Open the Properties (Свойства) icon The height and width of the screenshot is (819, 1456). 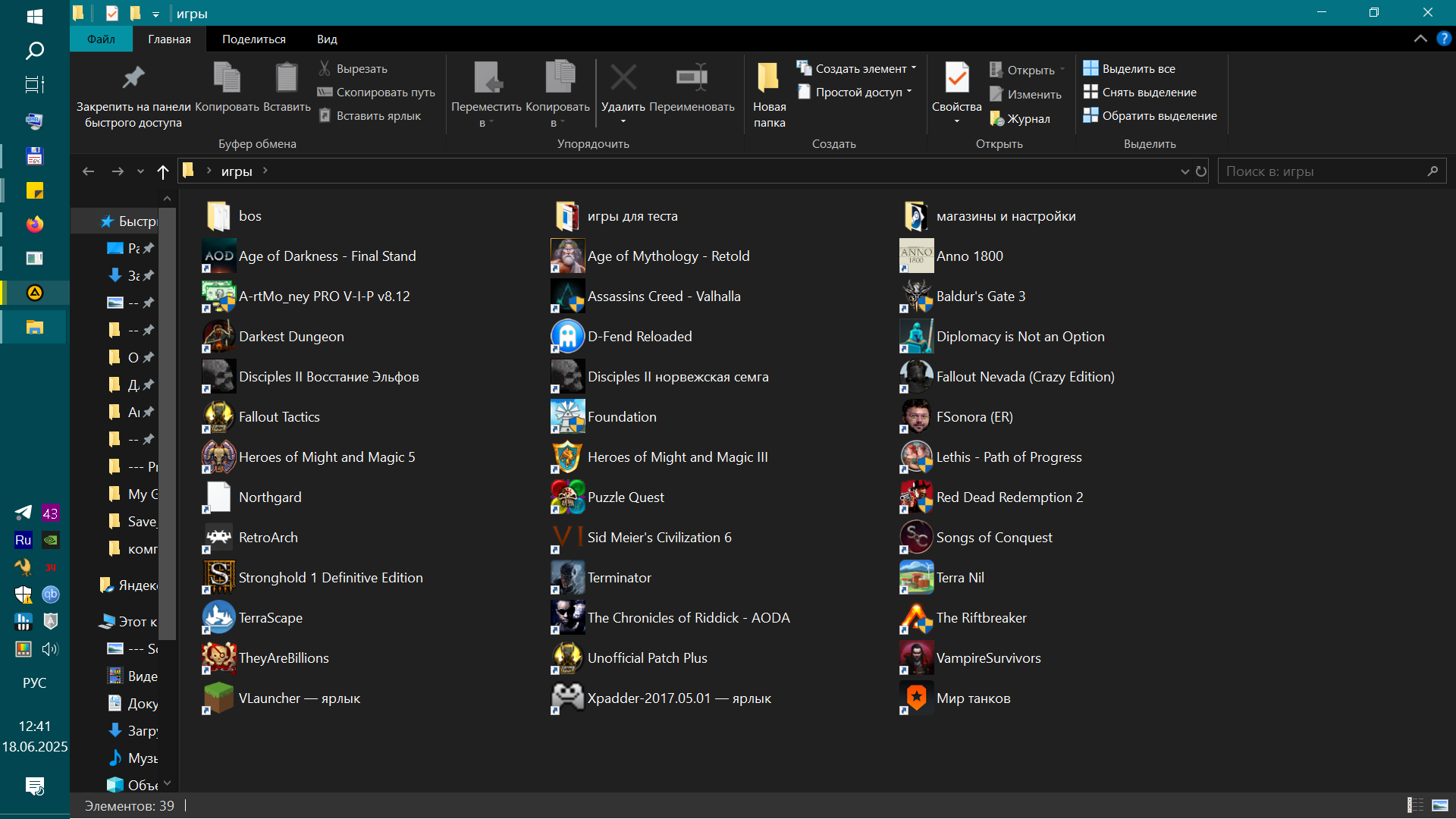(956, 78)
